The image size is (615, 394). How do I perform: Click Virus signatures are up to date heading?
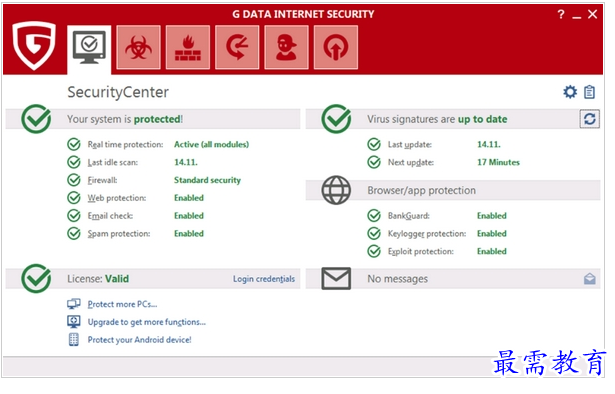437,119
